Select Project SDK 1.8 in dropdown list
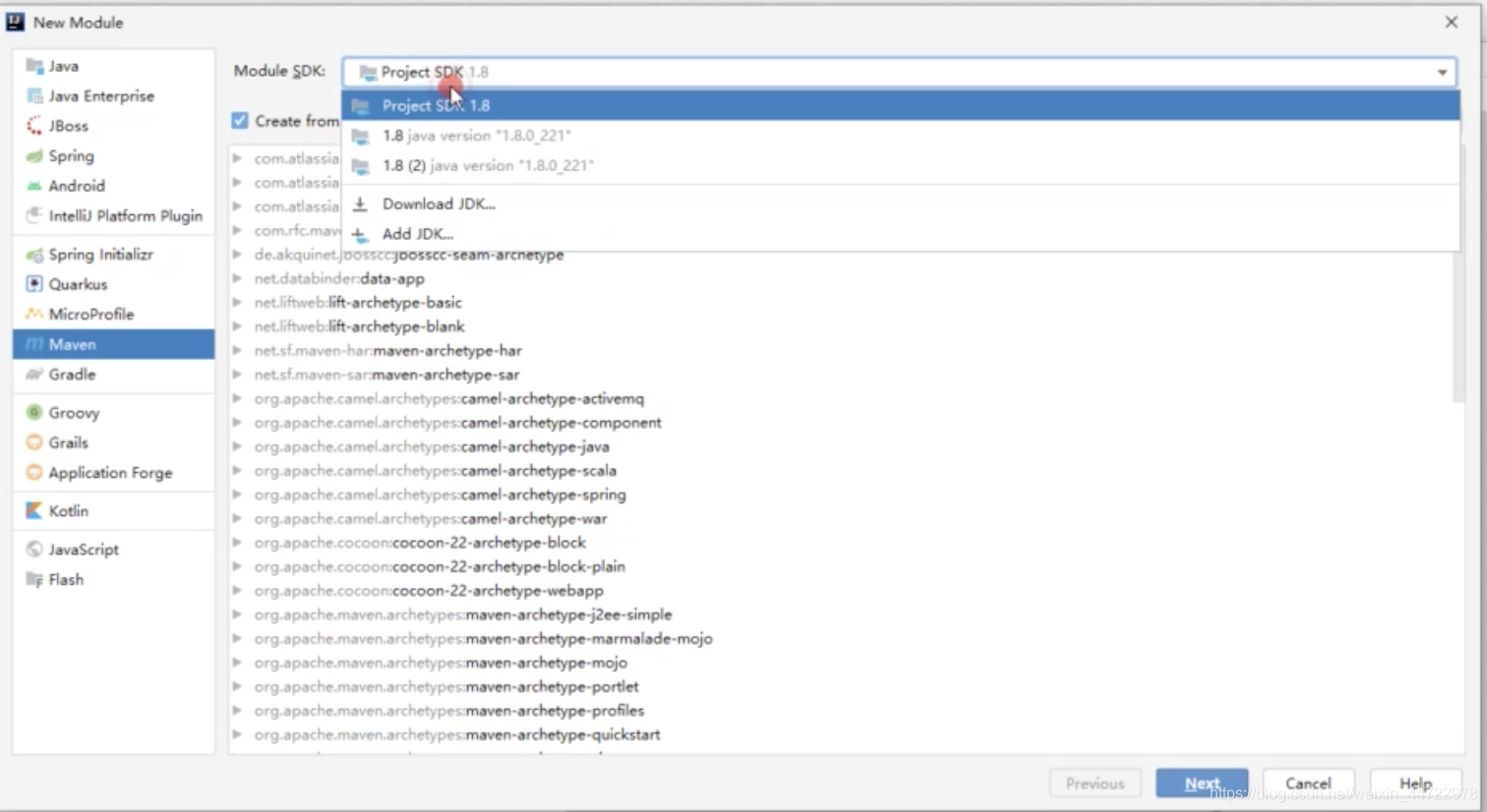The height and width of the screenshot is (812, 1487). tap(900, 105)
